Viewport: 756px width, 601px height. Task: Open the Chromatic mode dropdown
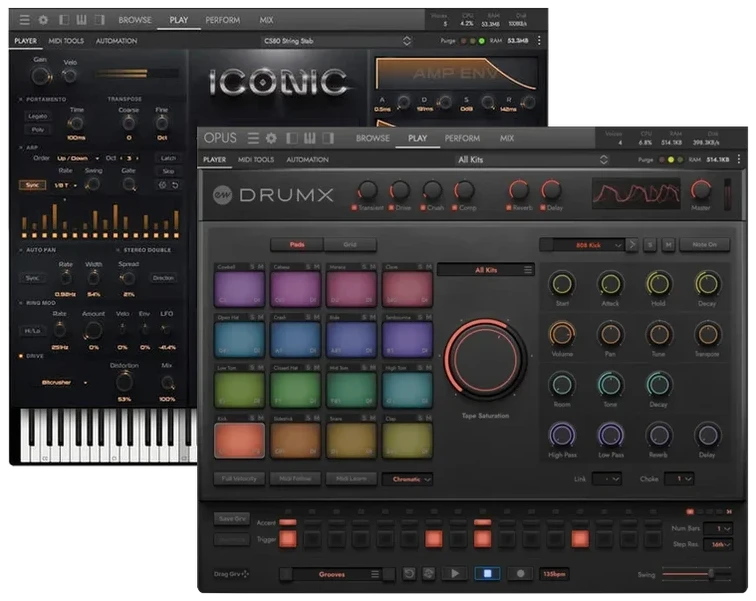[x=407, y=479]
